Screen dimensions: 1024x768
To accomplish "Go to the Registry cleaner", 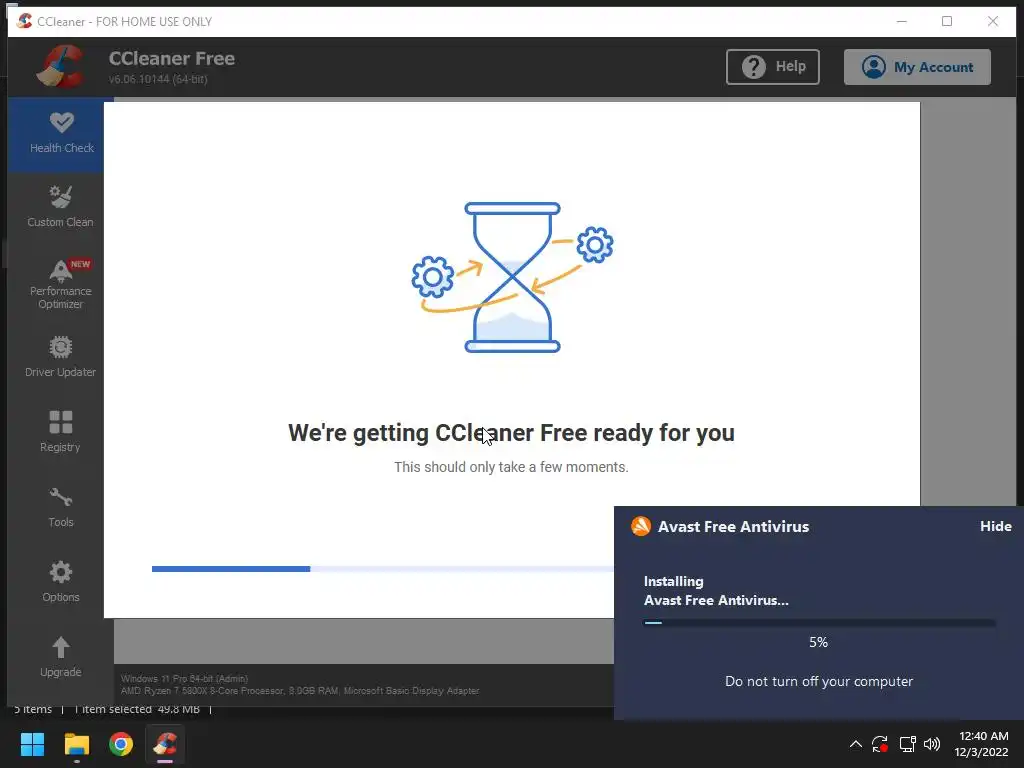I will (x=60, y=432).
